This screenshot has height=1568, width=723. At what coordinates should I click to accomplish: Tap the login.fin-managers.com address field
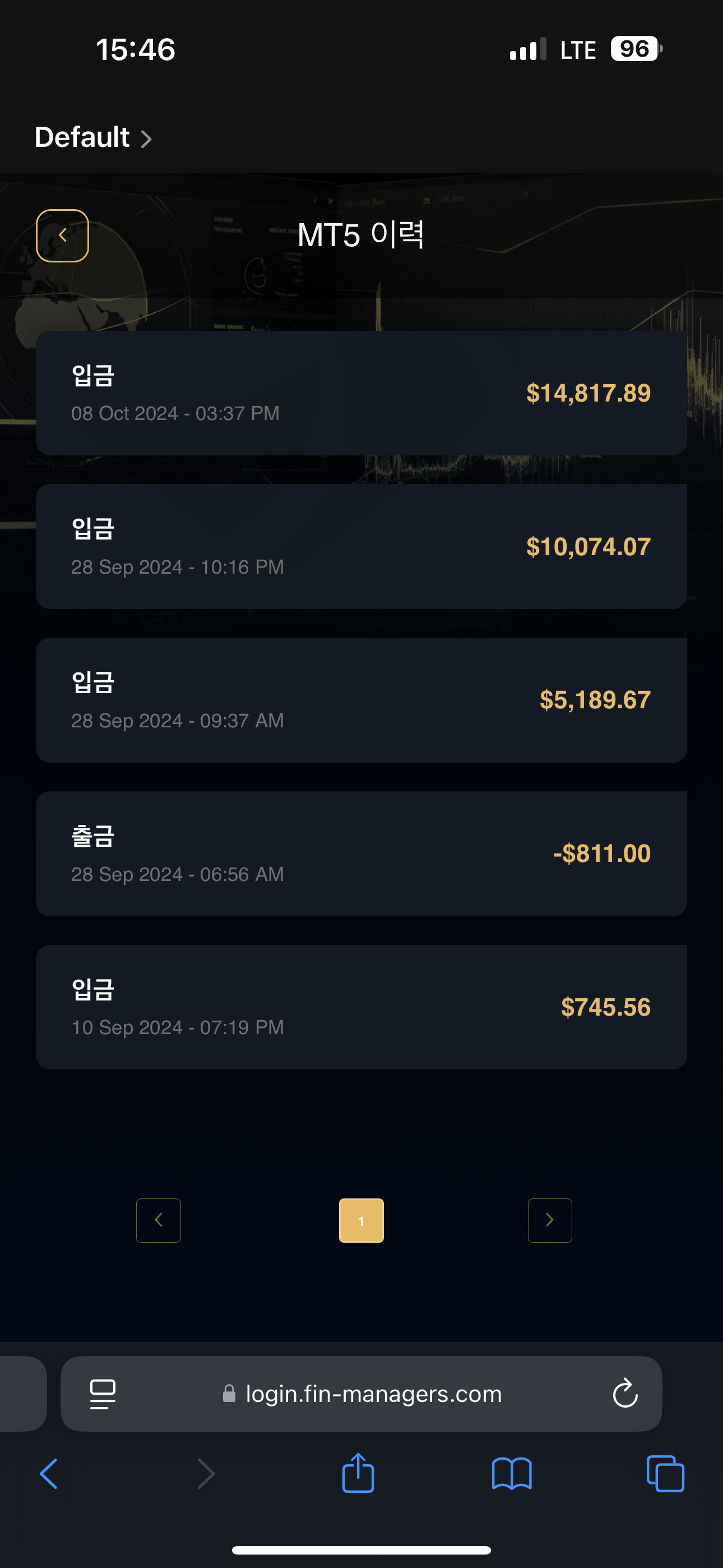(x=373, y=1394)
